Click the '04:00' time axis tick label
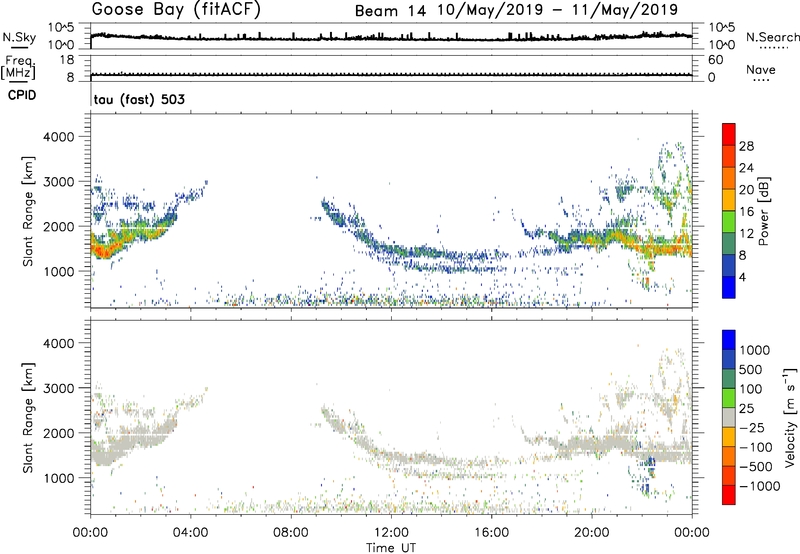 (191, 533)
